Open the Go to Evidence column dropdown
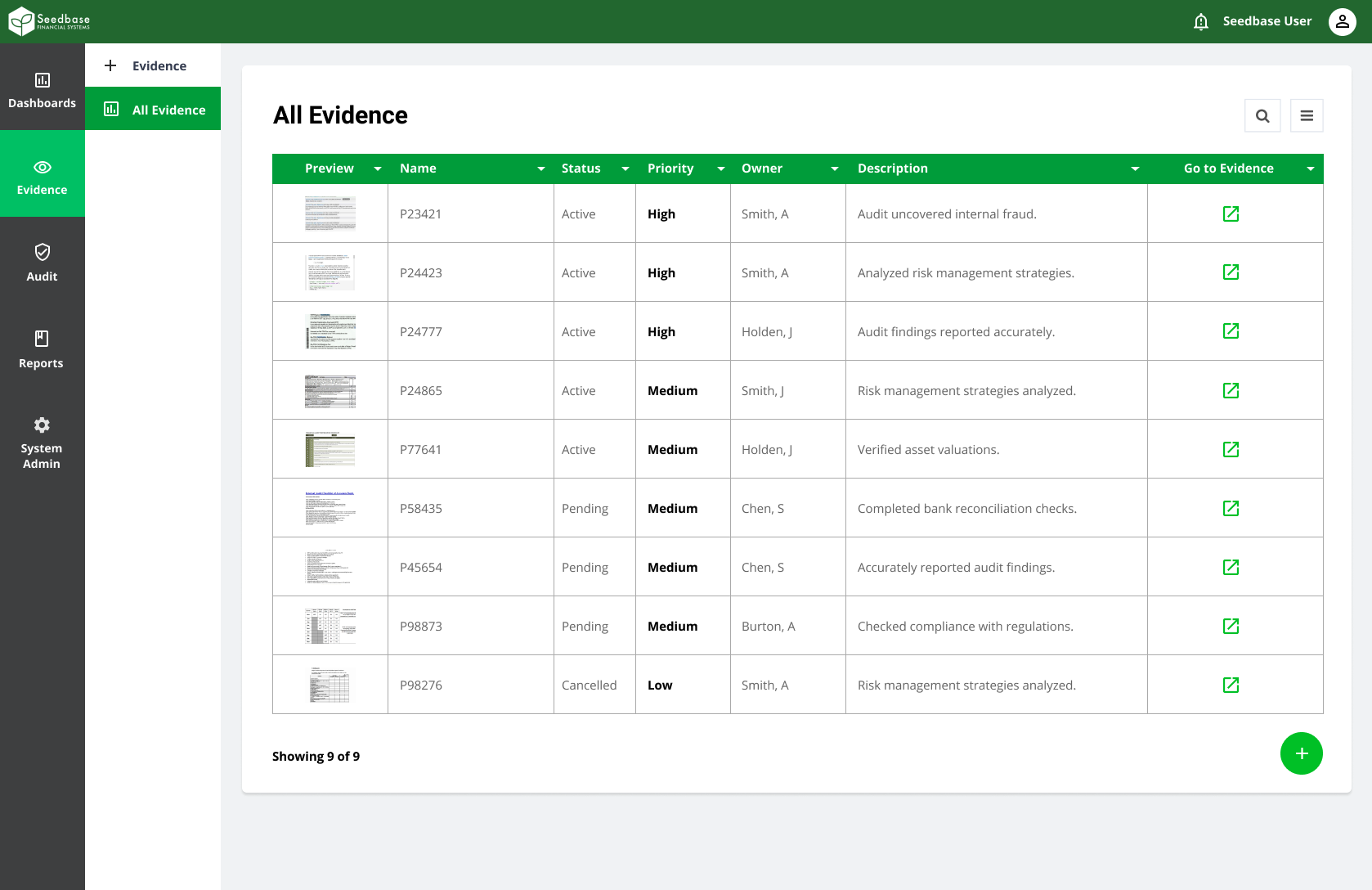 tap(1311, 169)
